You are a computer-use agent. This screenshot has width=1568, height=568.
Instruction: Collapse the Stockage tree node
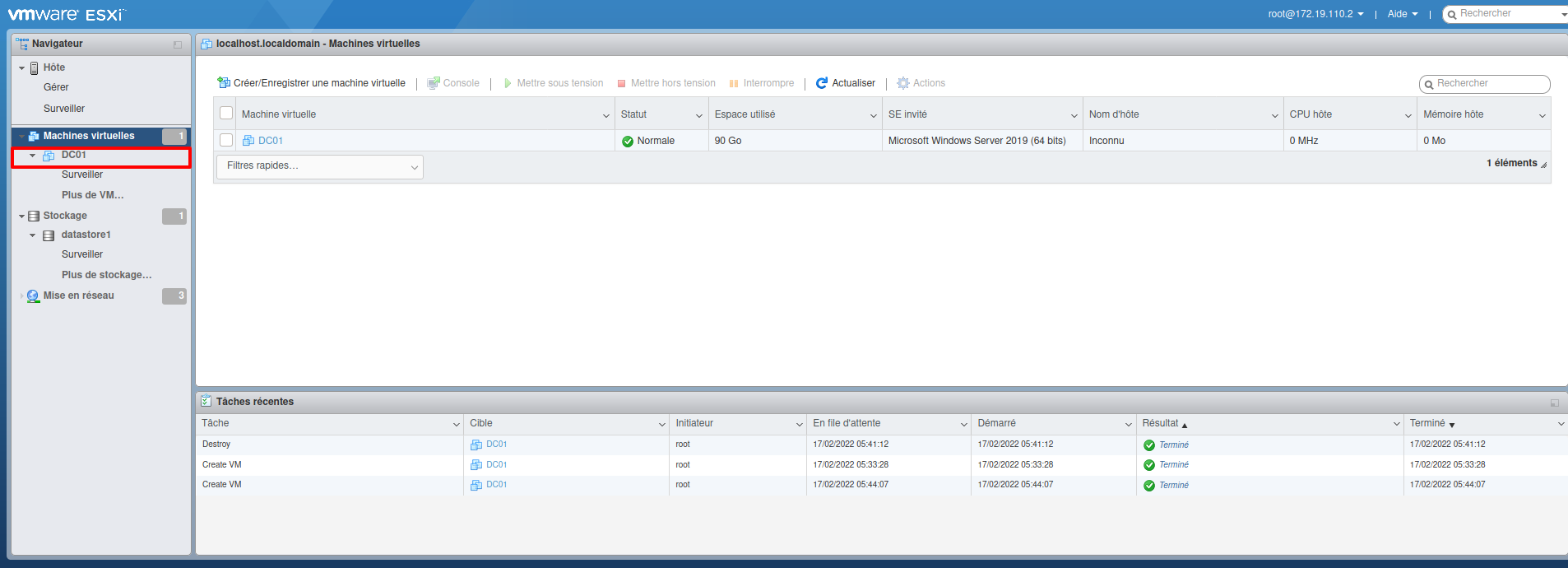[22, 216]
